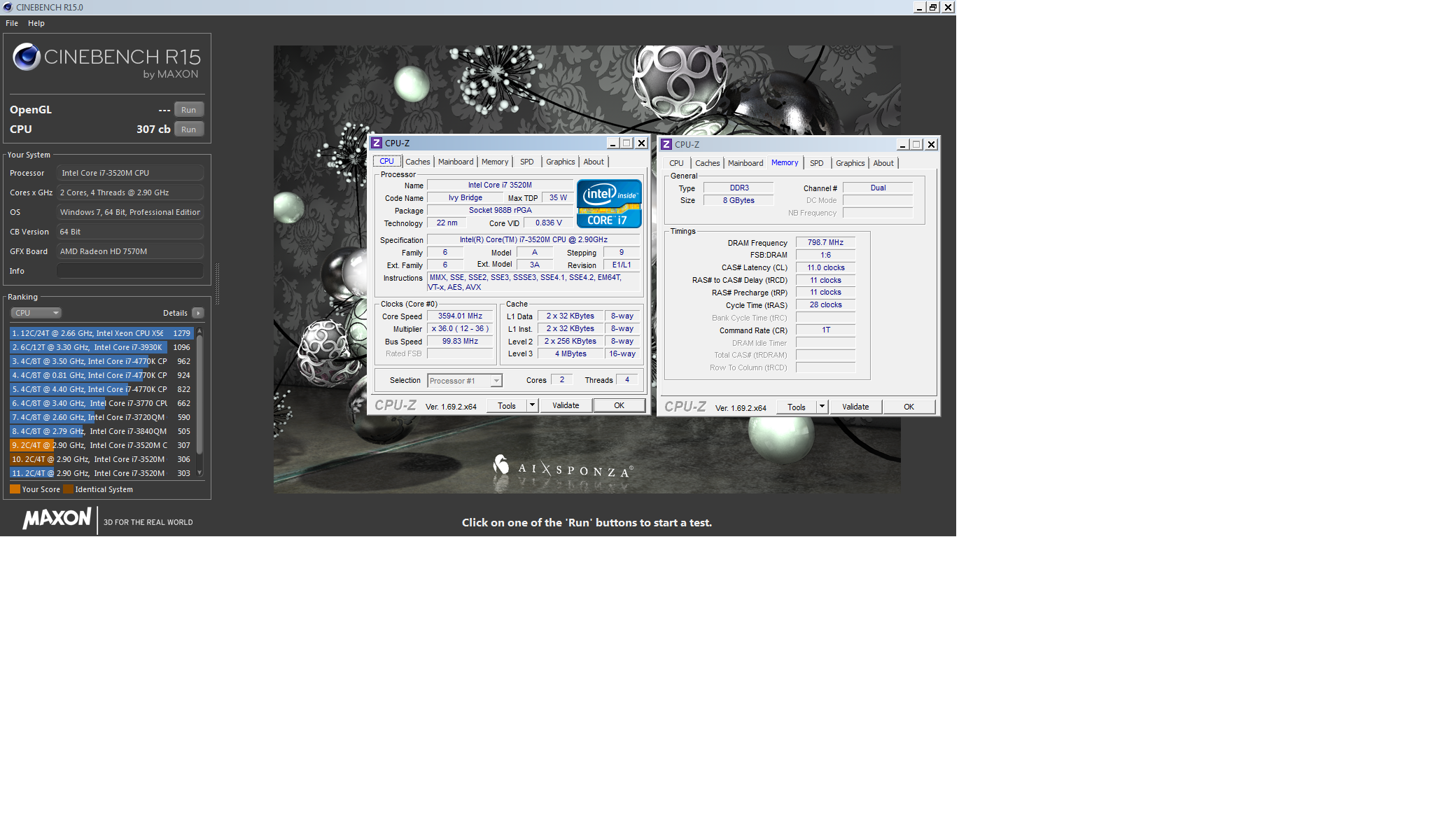The image size is (1456, 819).
Task: Switch to Mainboard tab in right CPU-Z
Action: click(745, 163)
